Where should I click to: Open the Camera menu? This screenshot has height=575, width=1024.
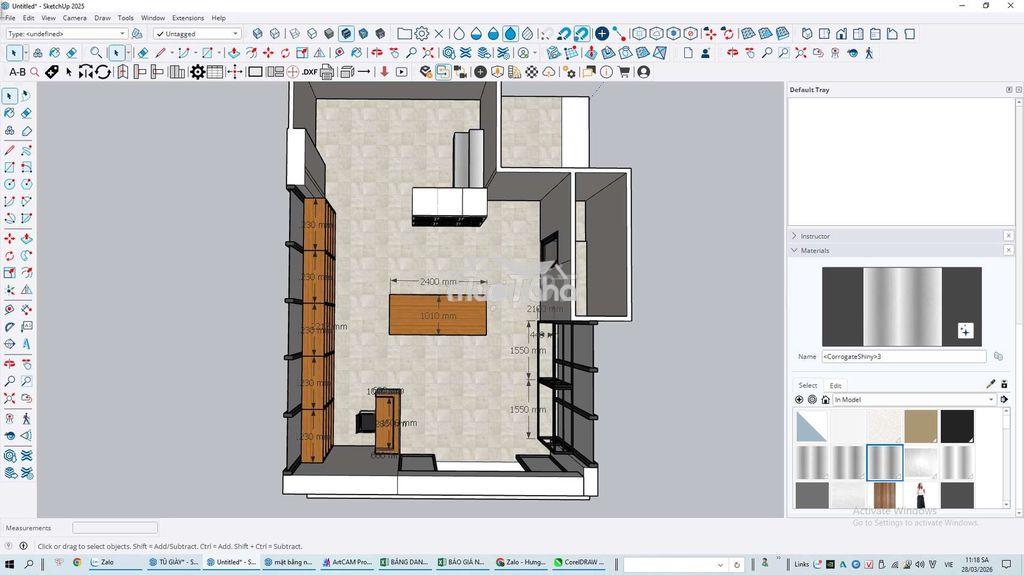point(74,18)
